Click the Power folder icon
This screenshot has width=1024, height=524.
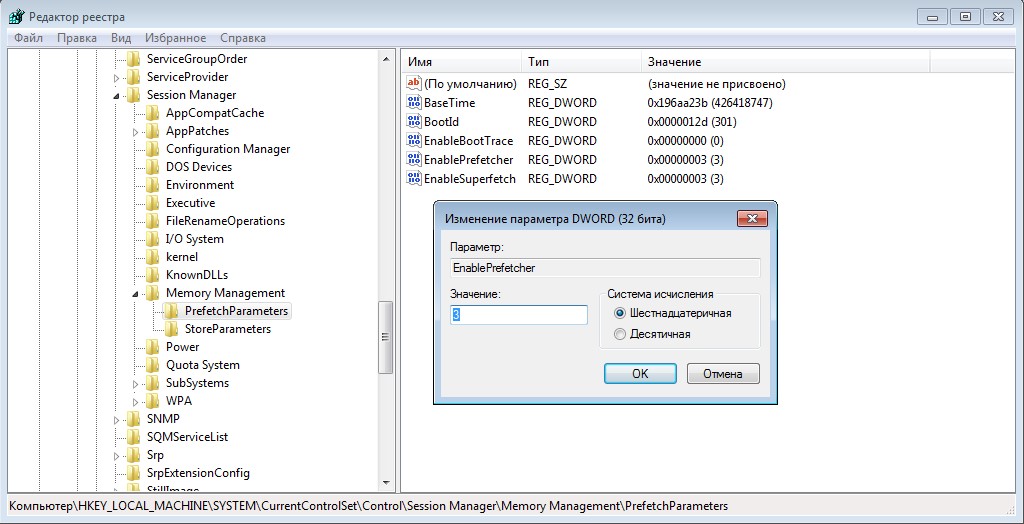click(x=152, y=347)
